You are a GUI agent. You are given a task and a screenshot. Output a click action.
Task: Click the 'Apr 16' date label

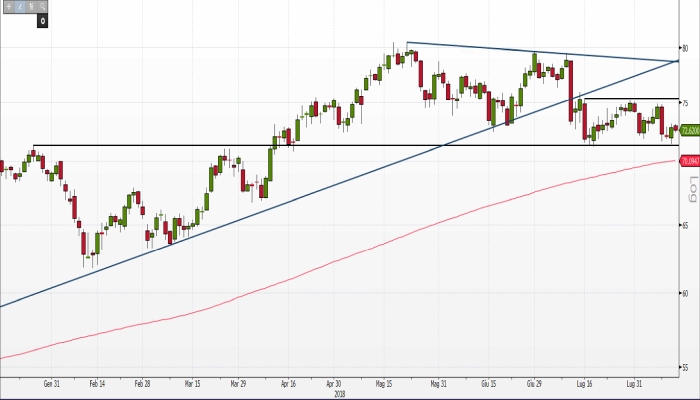(x=288, y=382)
